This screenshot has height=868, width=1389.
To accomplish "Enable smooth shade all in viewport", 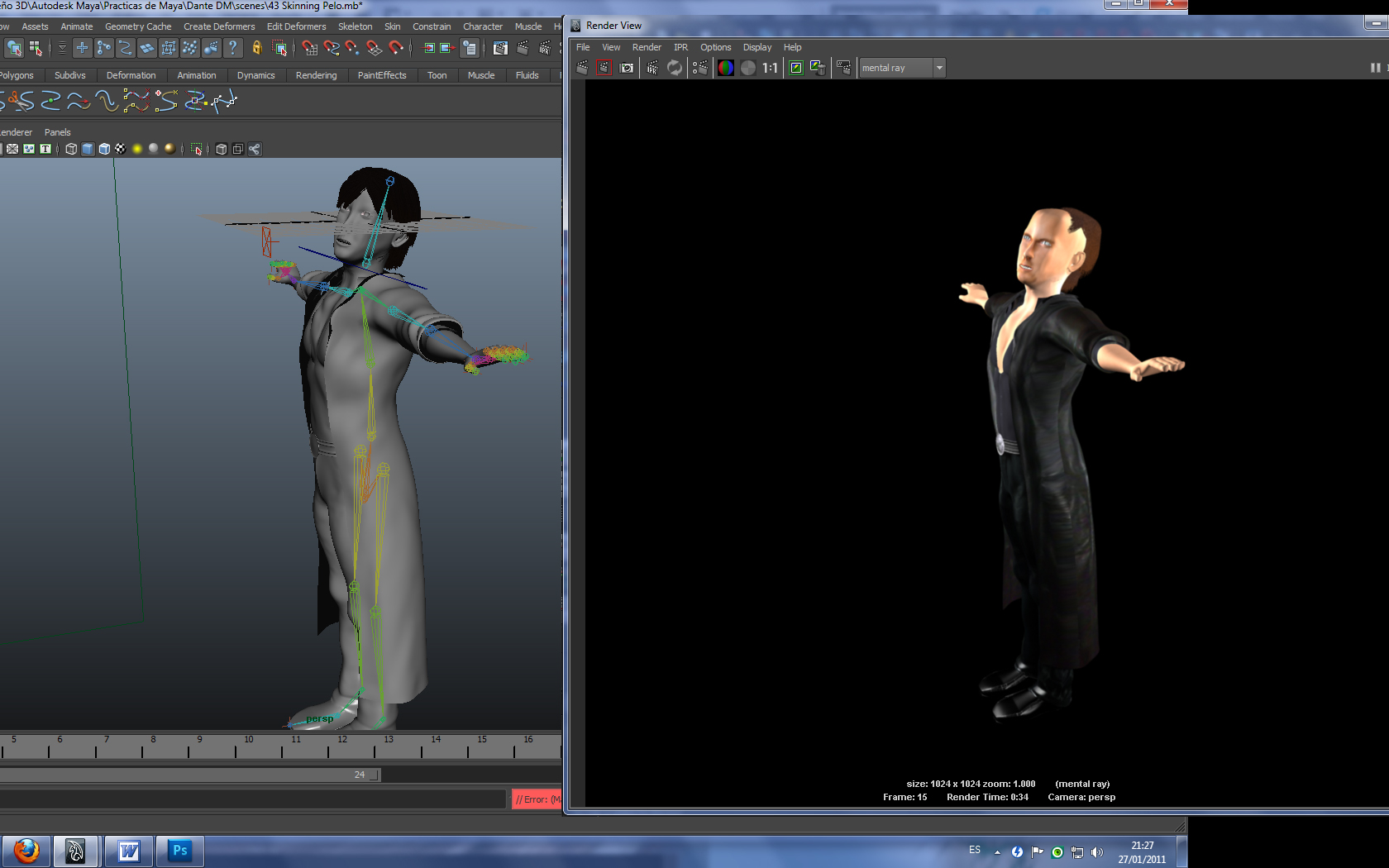I will coord(88,149).
